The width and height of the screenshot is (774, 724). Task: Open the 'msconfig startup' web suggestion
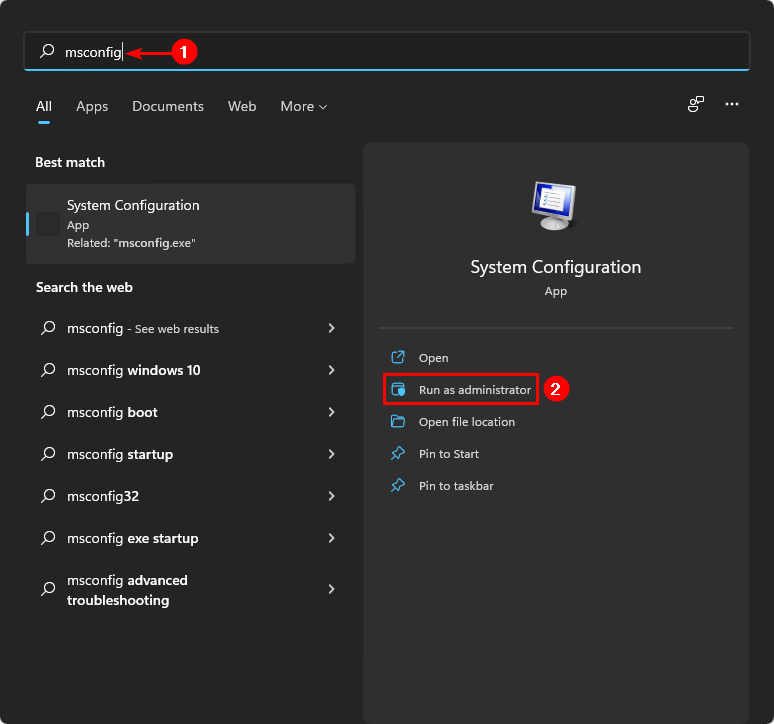191,454
